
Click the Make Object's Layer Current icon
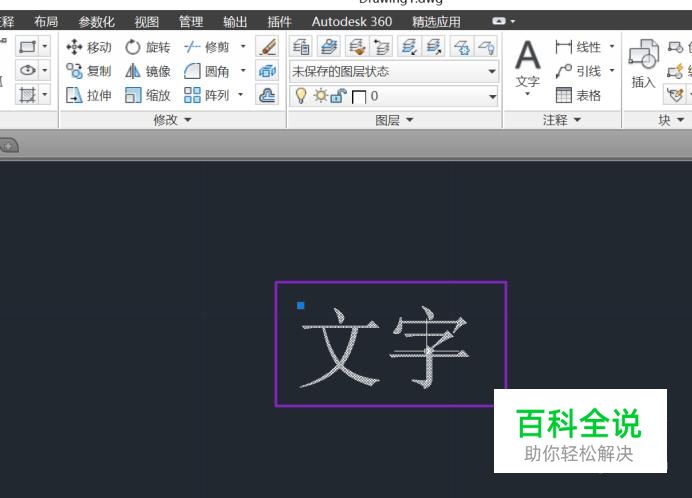click(x=328, y=47)
